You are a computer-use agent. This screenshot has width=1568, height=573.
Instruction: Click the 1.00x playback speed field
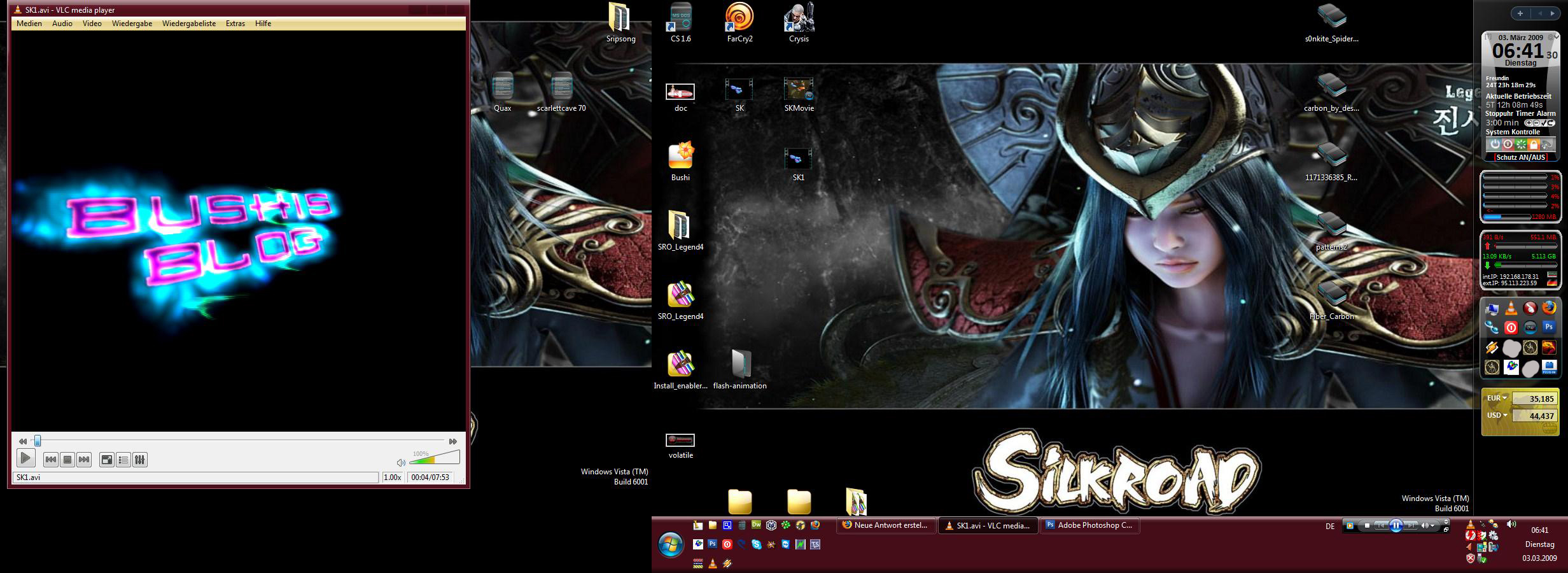[x=393, y=478]
